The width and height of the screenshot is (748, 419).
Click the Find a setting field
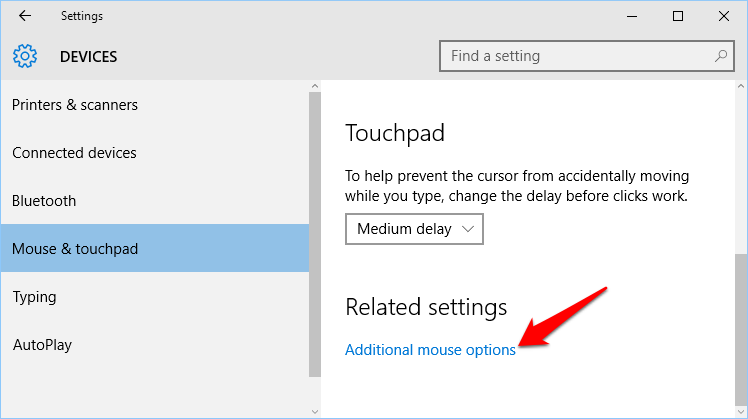click(x=586, y=56)
